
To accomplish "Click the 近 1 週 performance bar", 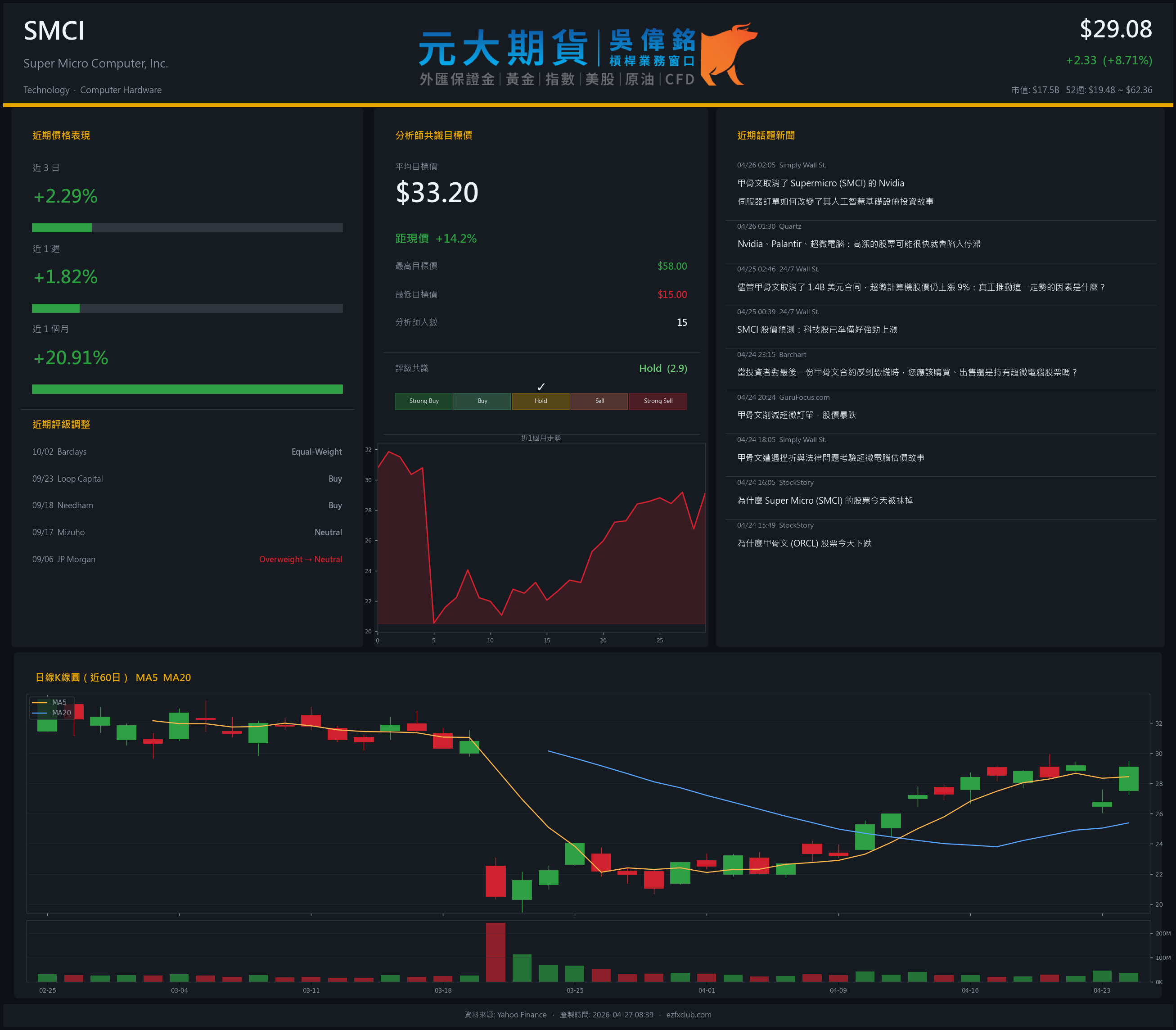I will point(187,308).
